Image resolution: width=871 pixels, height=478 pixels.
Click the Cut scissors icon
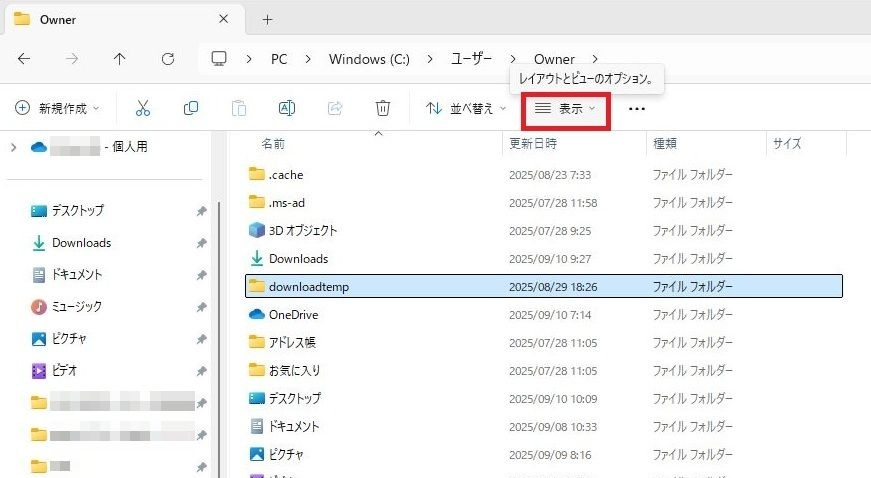point(143,108)
